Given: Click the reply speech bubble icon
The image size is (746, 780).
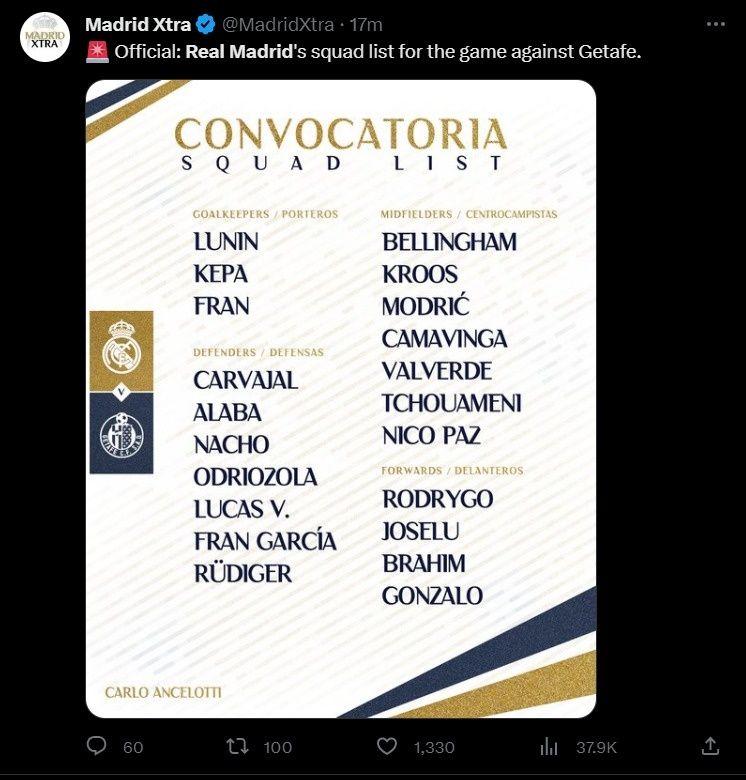Looking at the screenshot, I should [97, 746].
